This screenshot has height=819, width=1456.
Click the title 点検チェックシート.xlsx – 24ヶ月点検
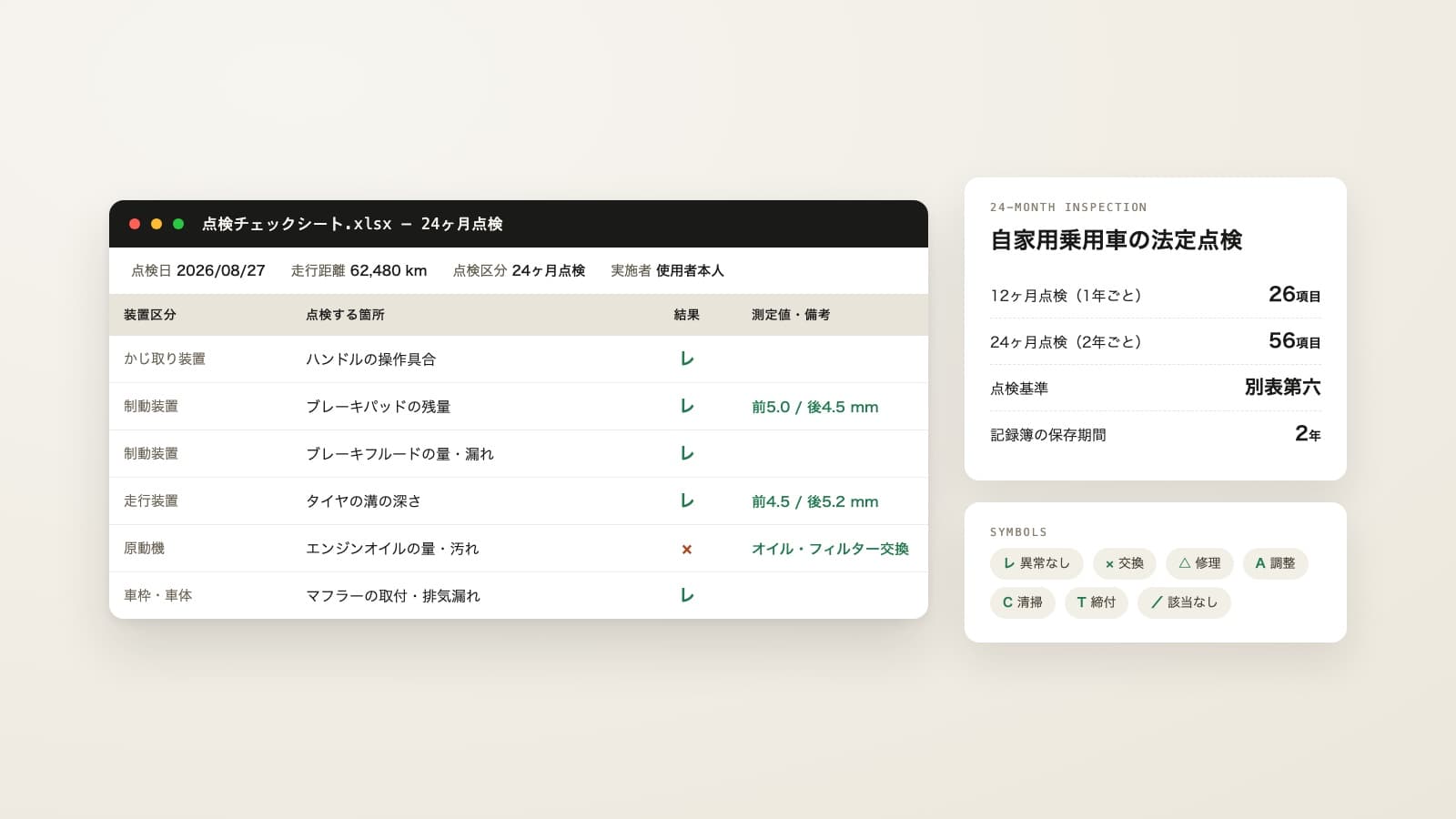(352, 224)
